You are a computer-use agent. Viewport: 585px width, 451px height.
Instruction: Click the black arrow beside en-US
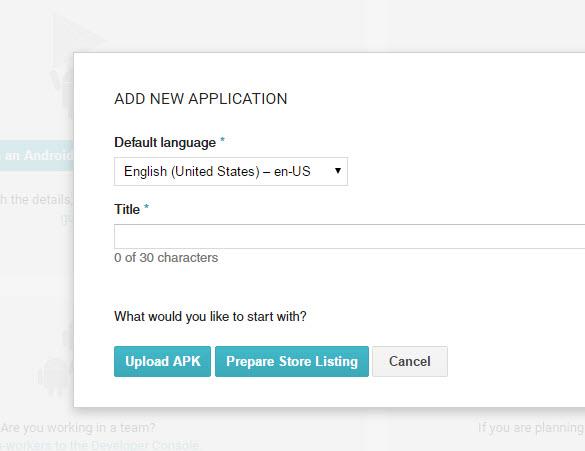point(338,171)
